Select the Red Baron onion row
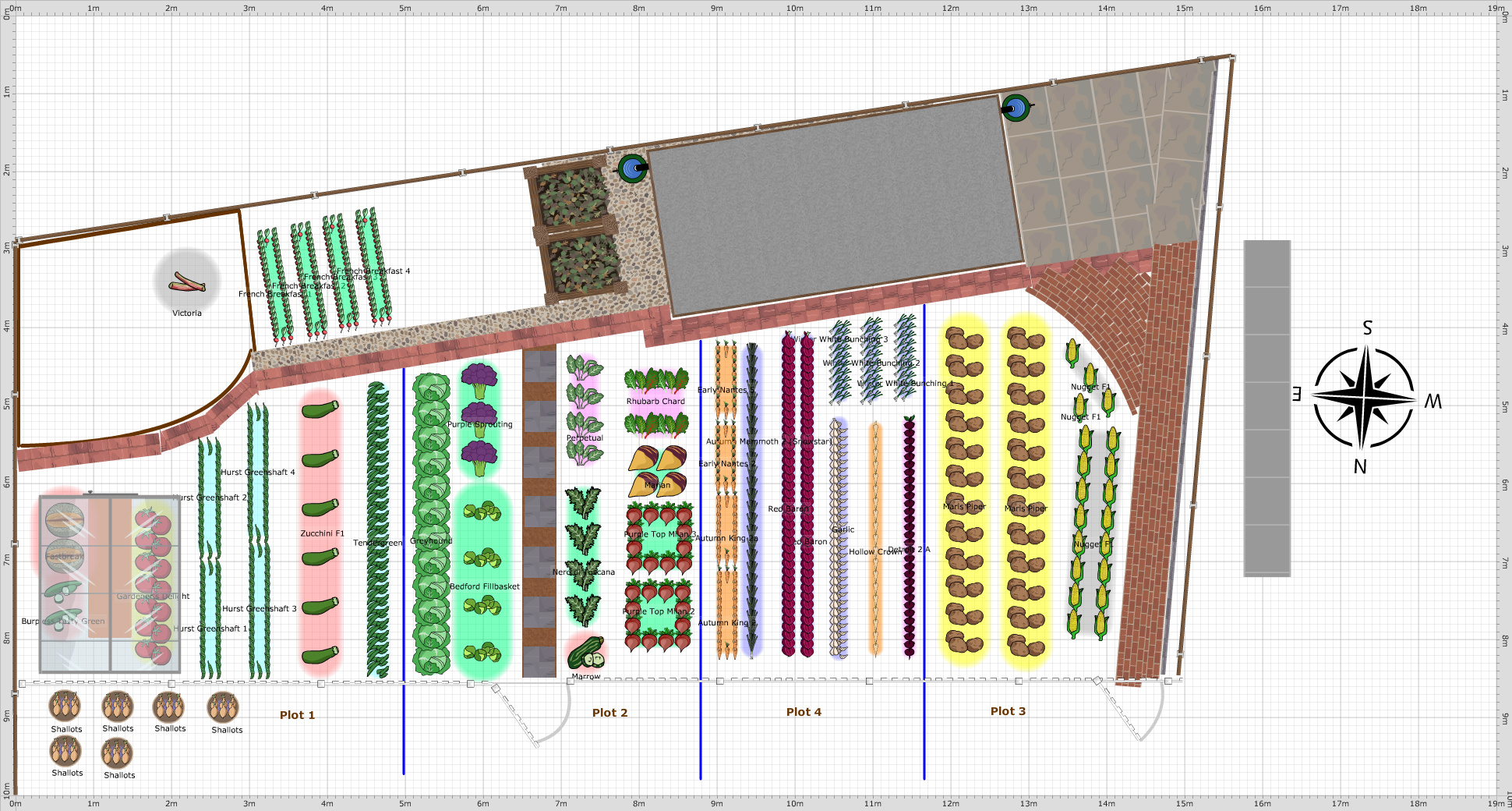 click(x=789, y=507)
